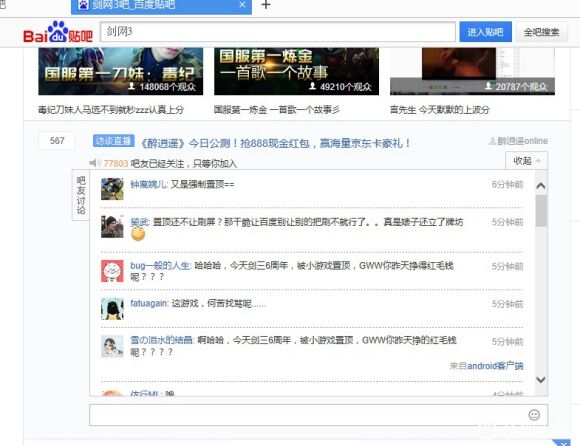580x446 pixels.
Task: Click fatuagain's avatar image
Action: [112, 308]
